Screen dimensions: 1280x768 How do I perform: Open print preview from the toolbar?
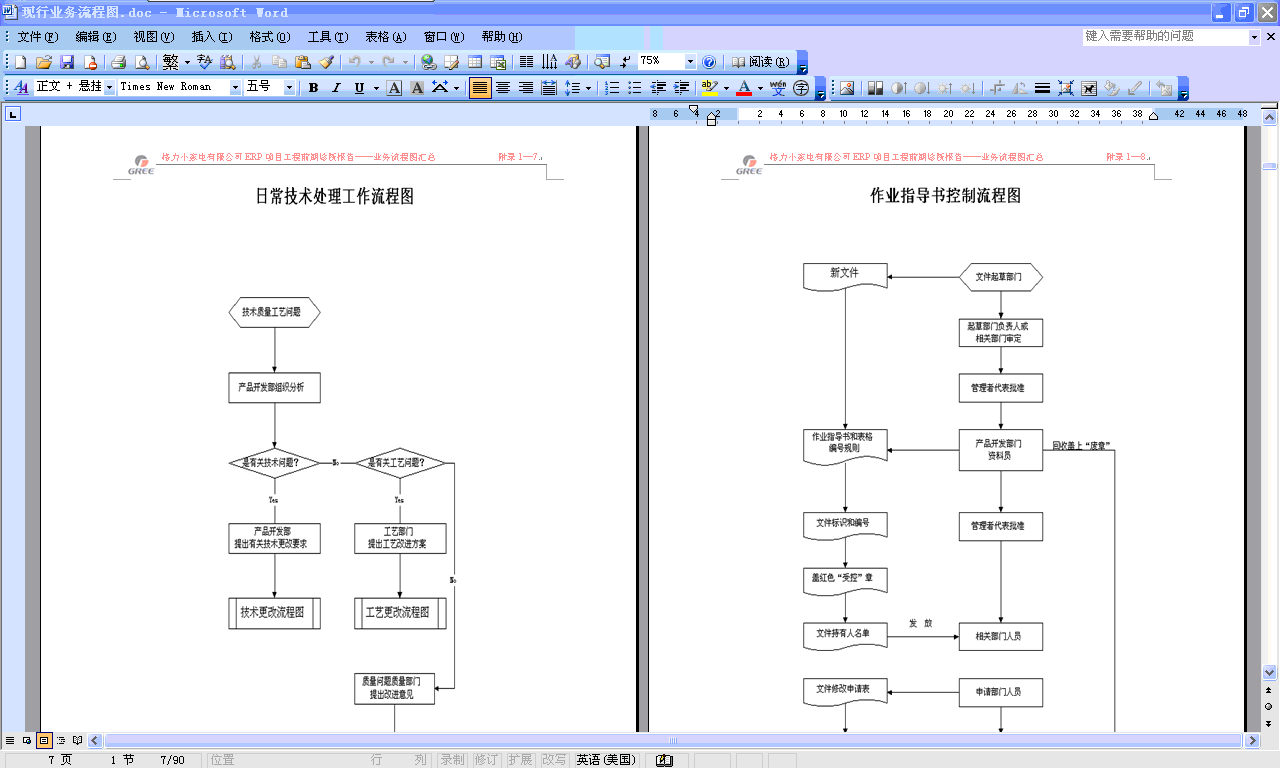pos(142,62)
